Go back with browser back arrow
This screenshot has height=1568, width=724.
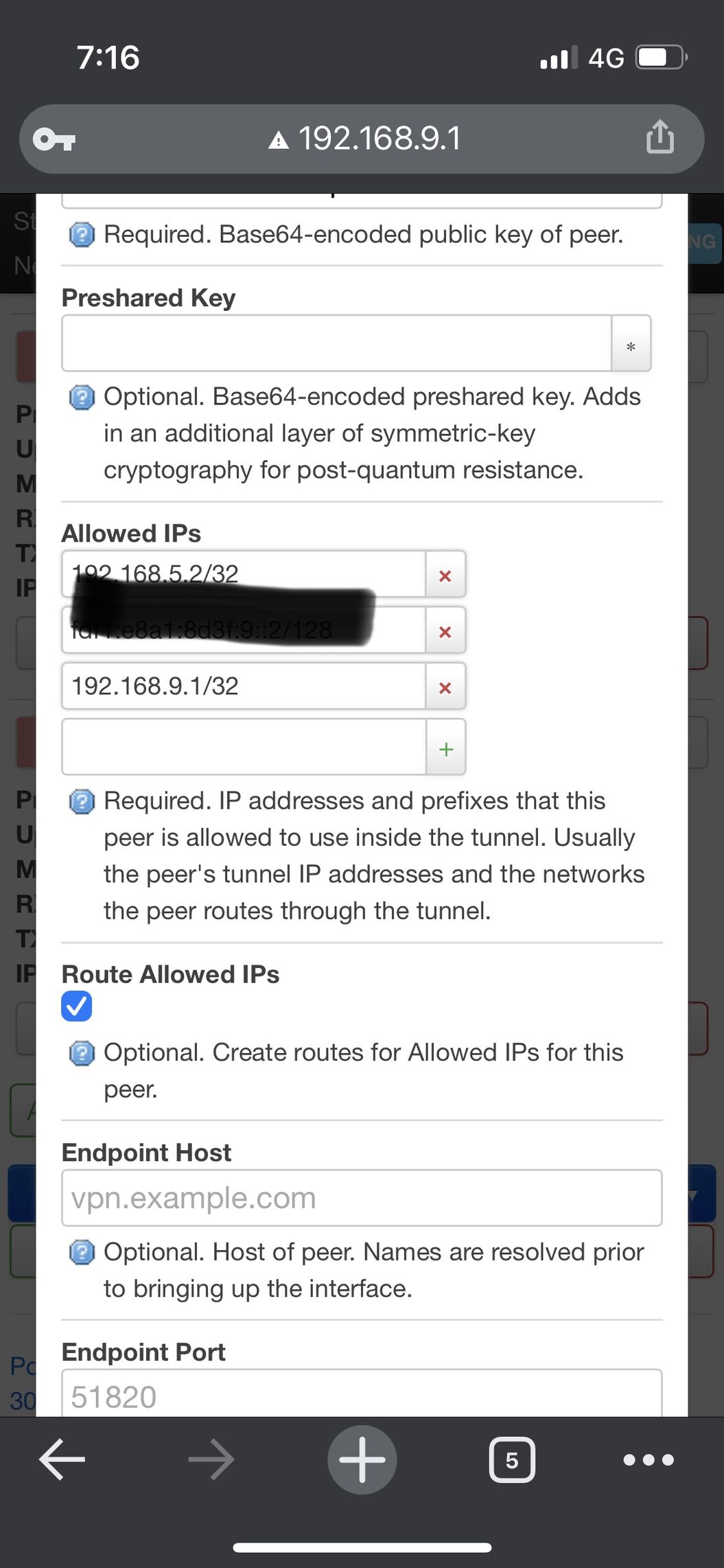(62, 1459)
